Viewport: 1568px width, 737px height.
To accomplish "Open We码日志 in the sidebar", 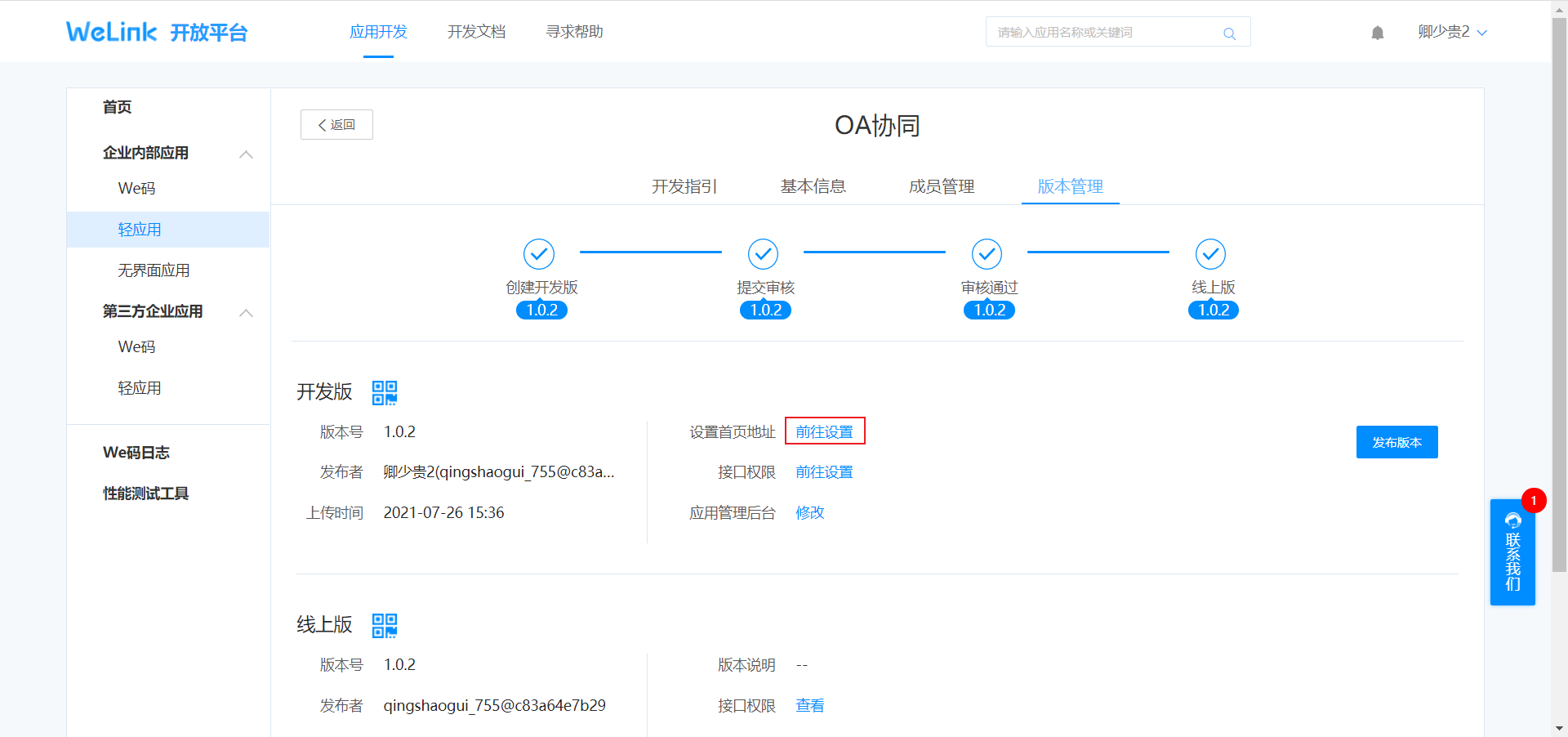I will [136, 453].
